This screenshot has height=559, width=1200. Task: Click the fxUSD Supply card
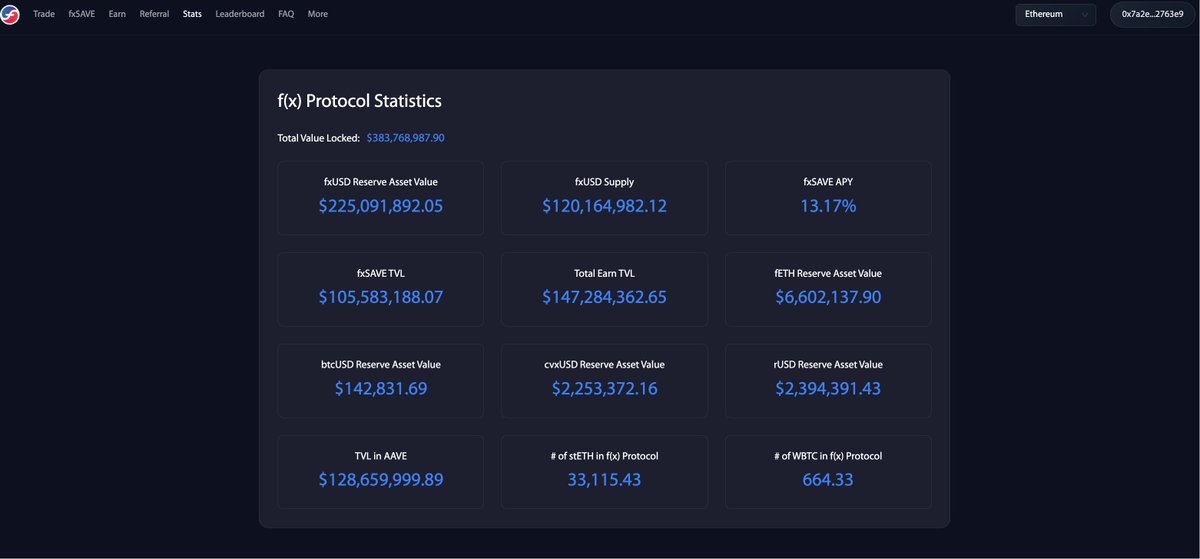(x=604, y=198)
